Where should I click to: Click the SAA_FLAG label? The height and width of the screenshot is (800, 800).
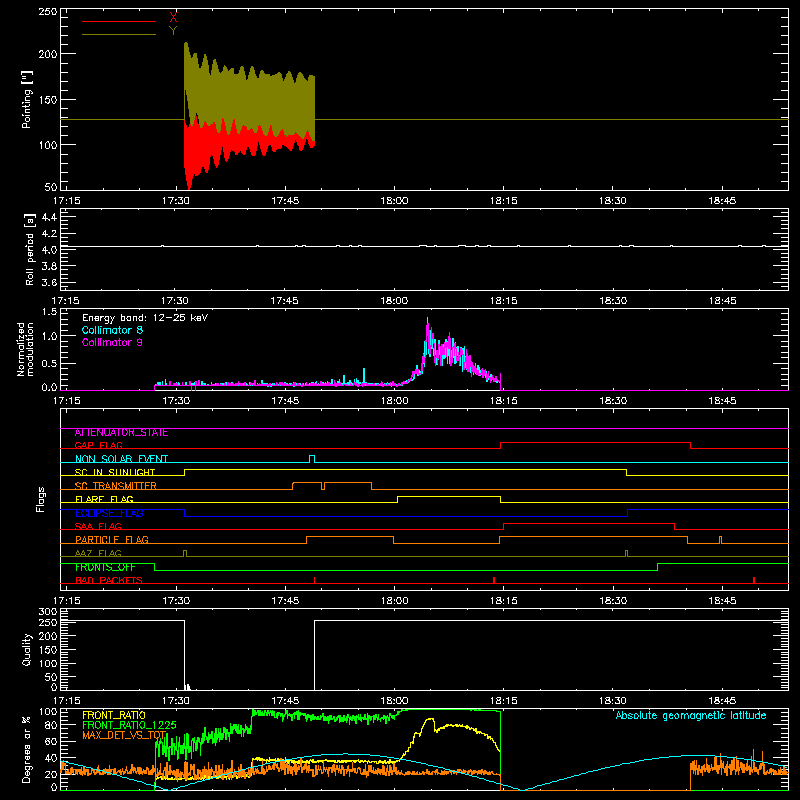point(98,526)
